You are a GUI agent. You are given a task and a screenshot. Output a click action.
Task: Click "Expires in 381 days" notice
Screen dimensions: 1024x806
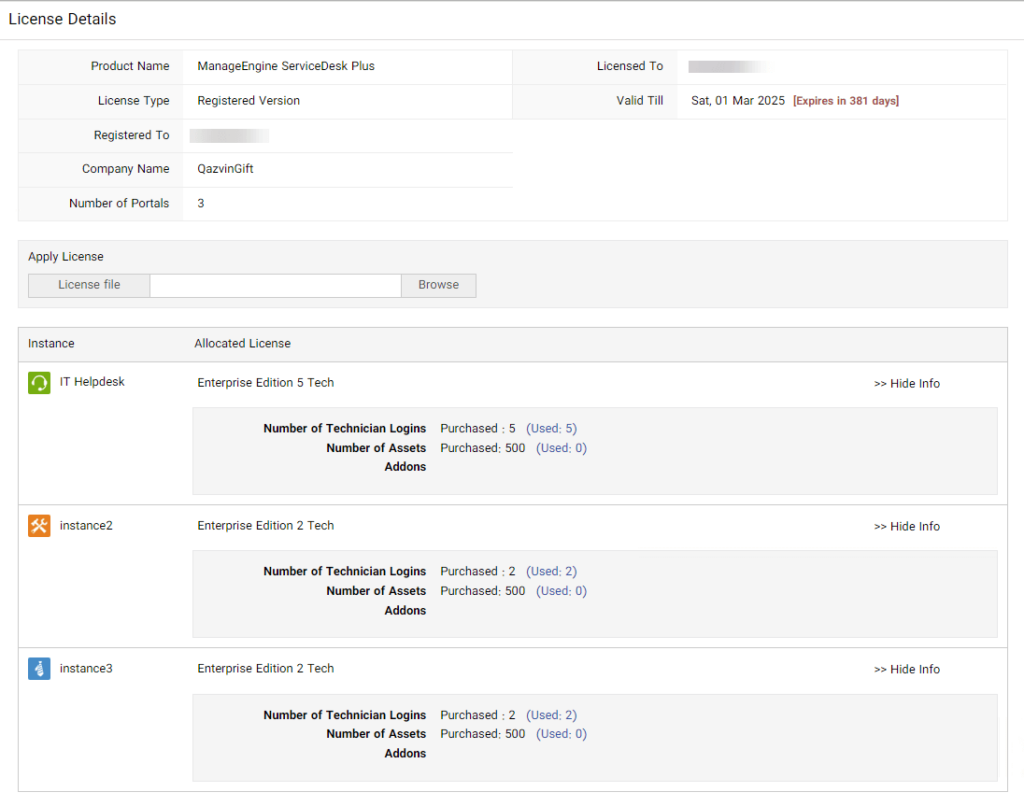(846, 101)
